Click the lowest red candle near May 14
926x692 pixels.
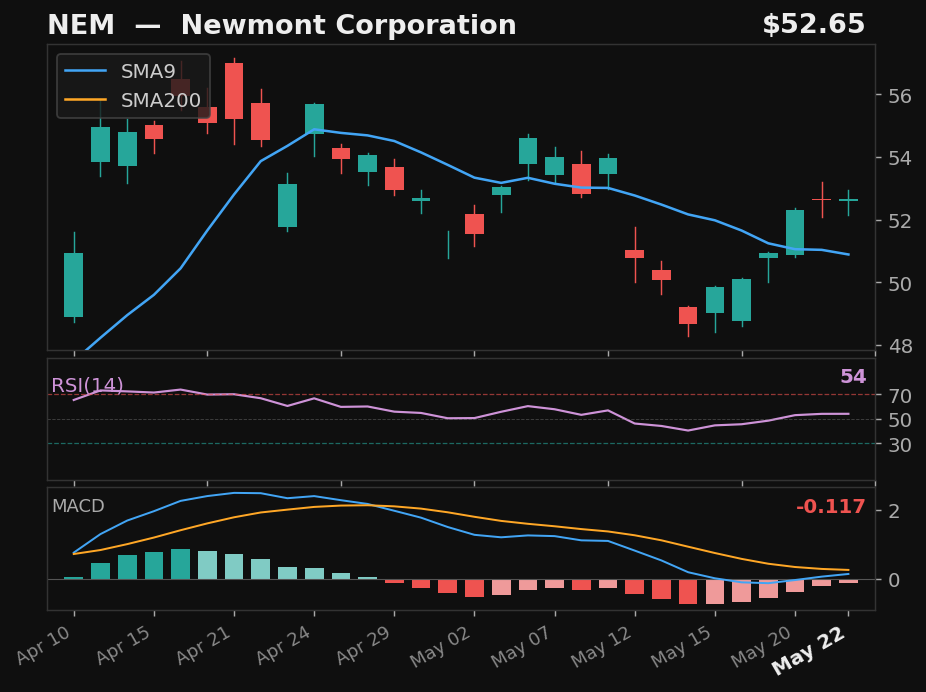688,315
